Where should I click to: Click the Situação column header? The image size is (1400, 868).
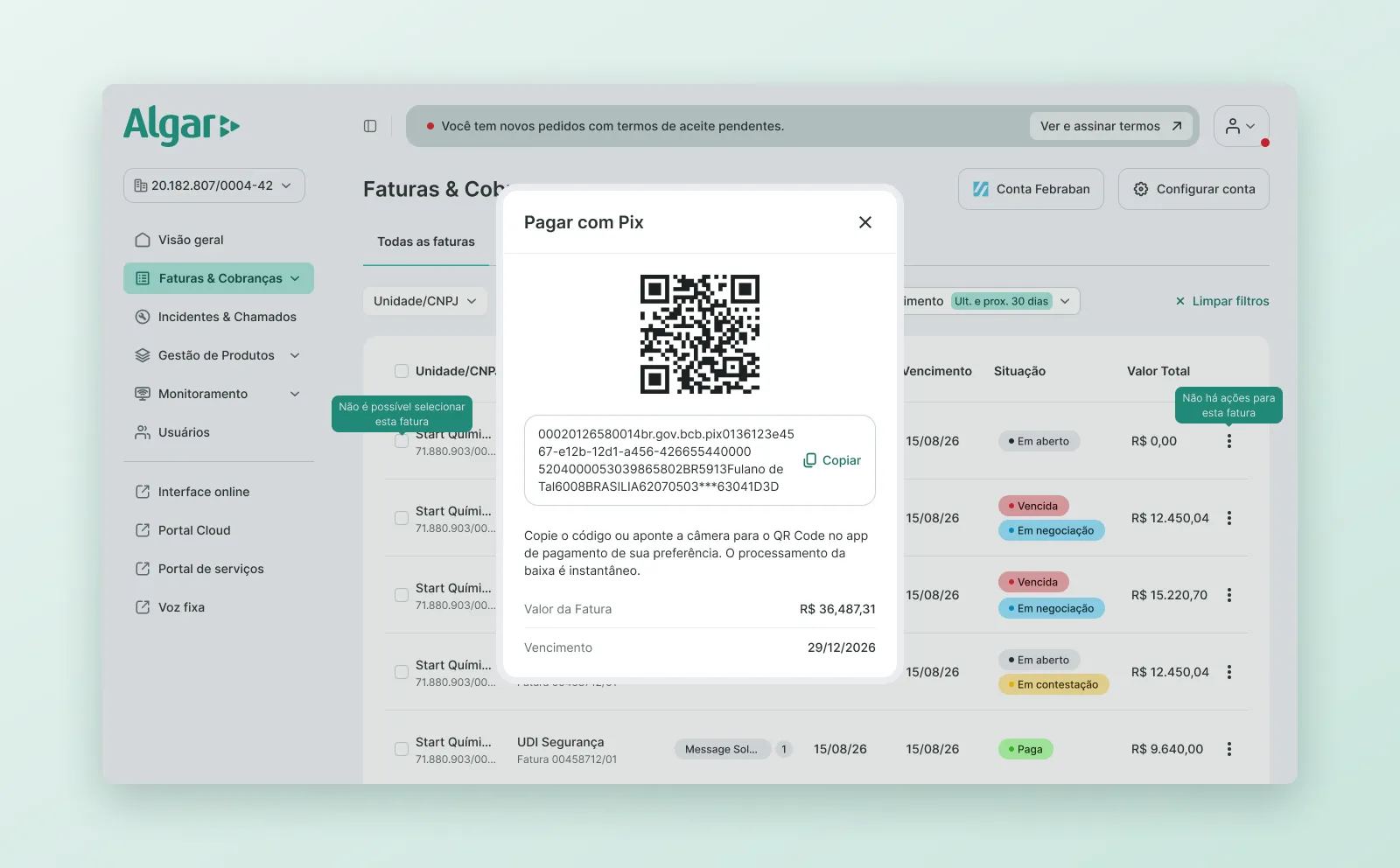(1019, 371)
